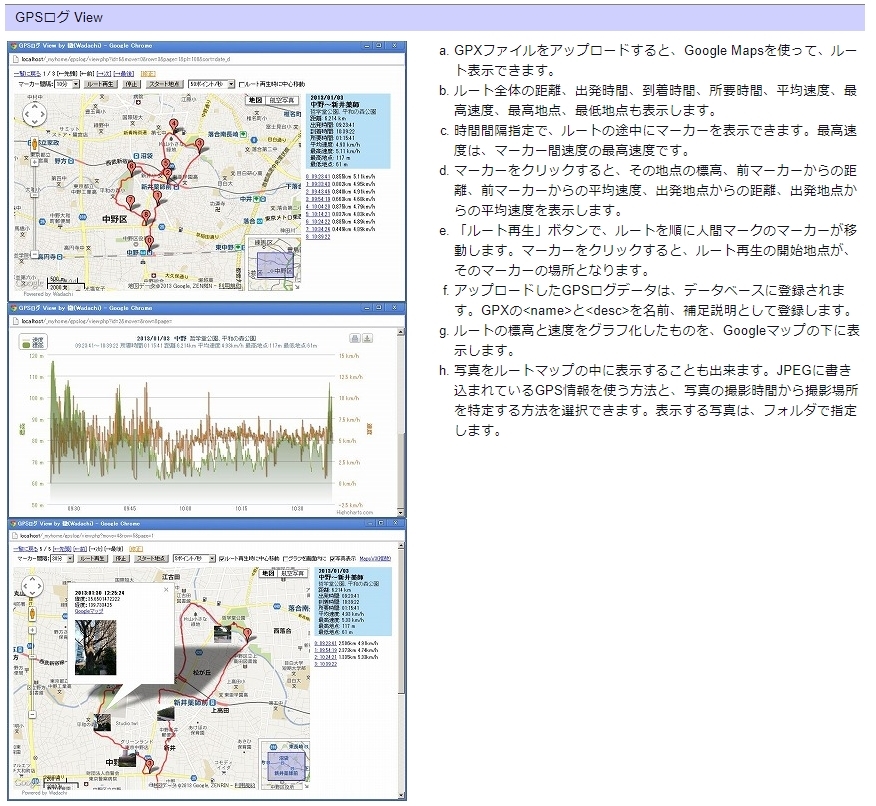Click [→最後] link in top window
Image resolution: width=876 pixels, height=806 pixels.
pos(123,74)
